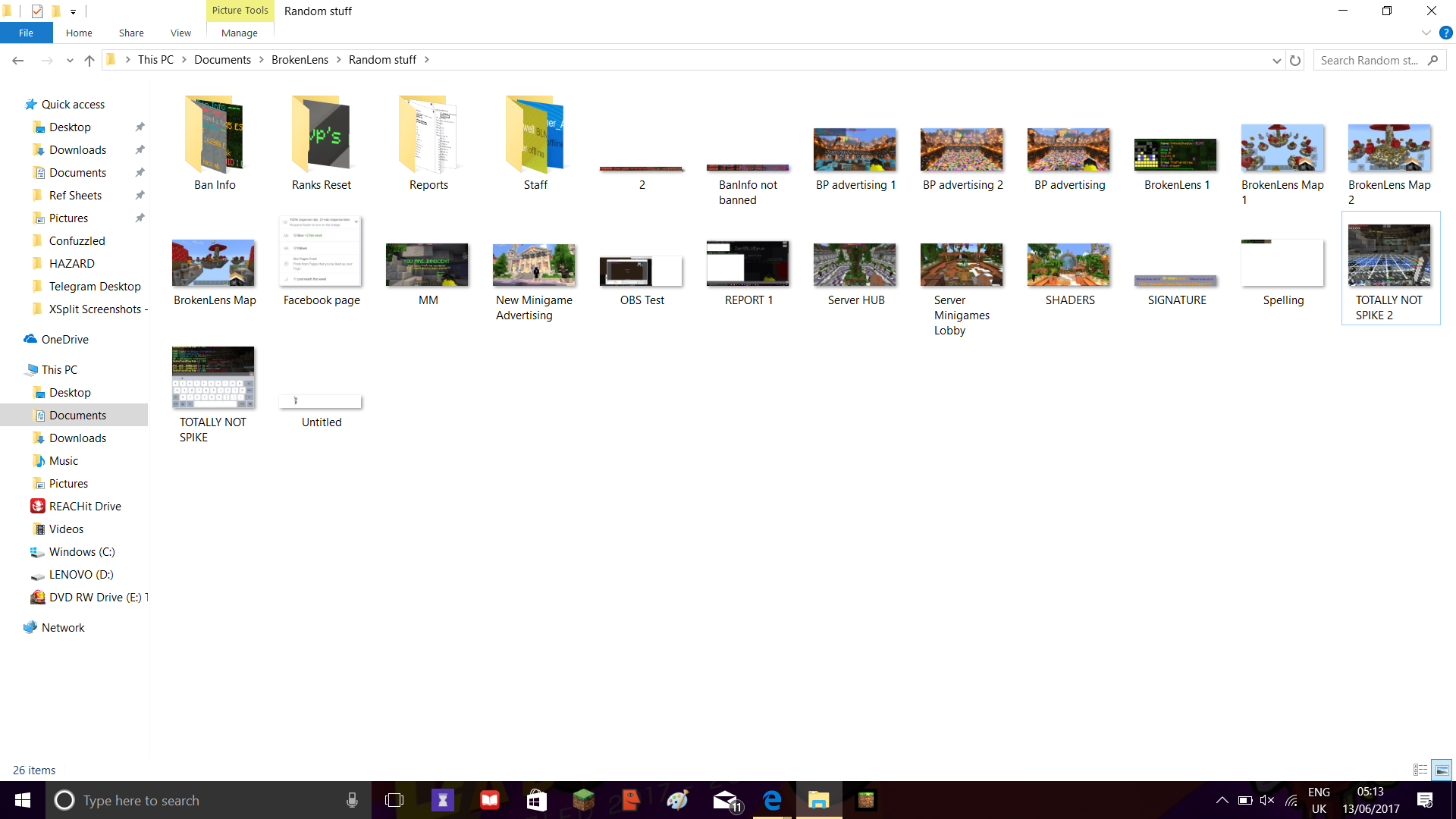
Task: Open Microsoft Edge from the taskbar
Action: [772, 800]
